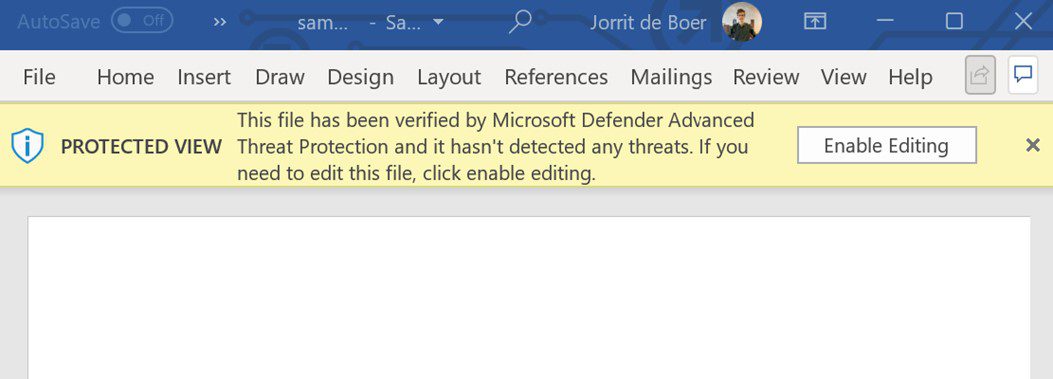Switch to the Home tab
Screen dimensions: 1053x379
tap(125, 77)
